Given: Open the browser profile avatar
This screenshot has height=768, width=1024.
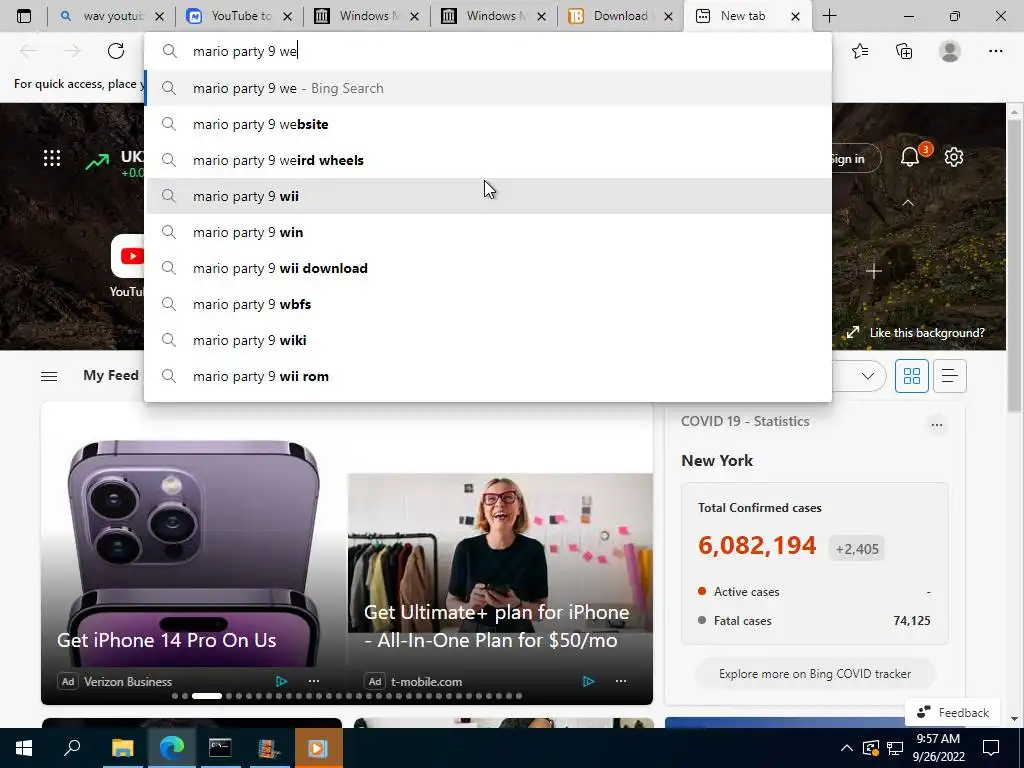Looking at the screenshot, I should [x=950, y=51].
